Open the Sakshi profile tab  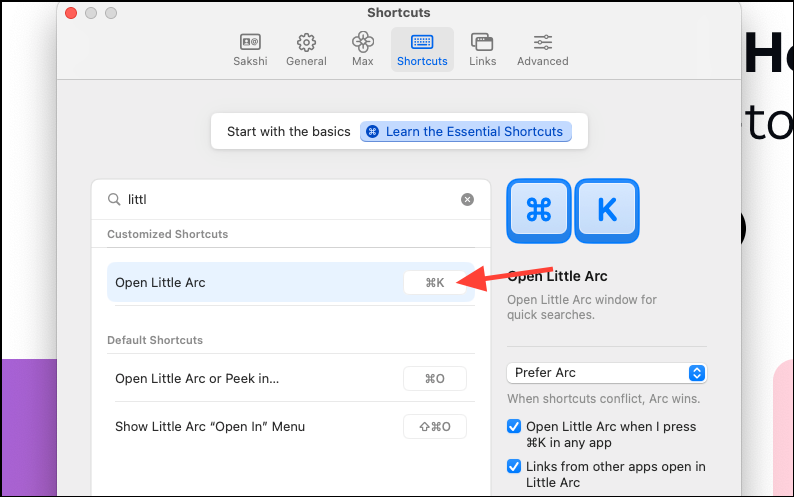pos(250,50)
